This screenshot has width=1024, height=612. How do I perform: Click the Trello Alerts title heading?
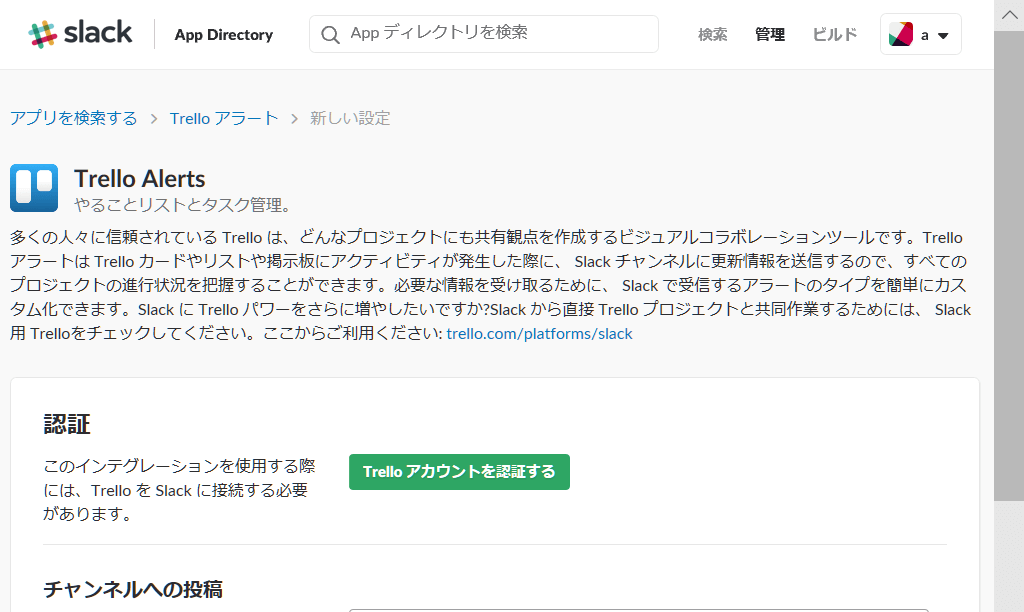[x=140, y=179]
